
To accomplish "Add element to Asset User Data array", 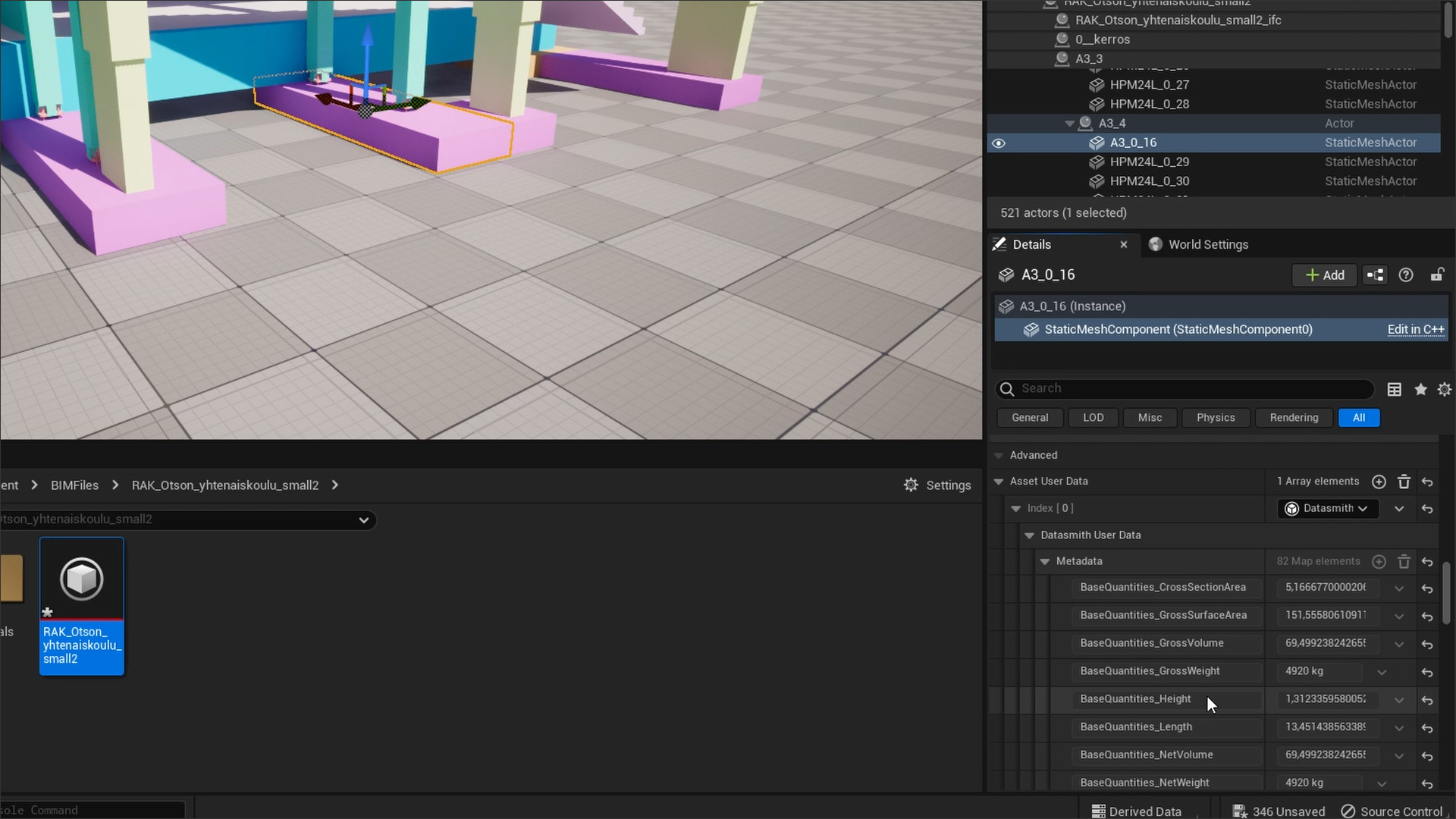I will pos(1379,482).
